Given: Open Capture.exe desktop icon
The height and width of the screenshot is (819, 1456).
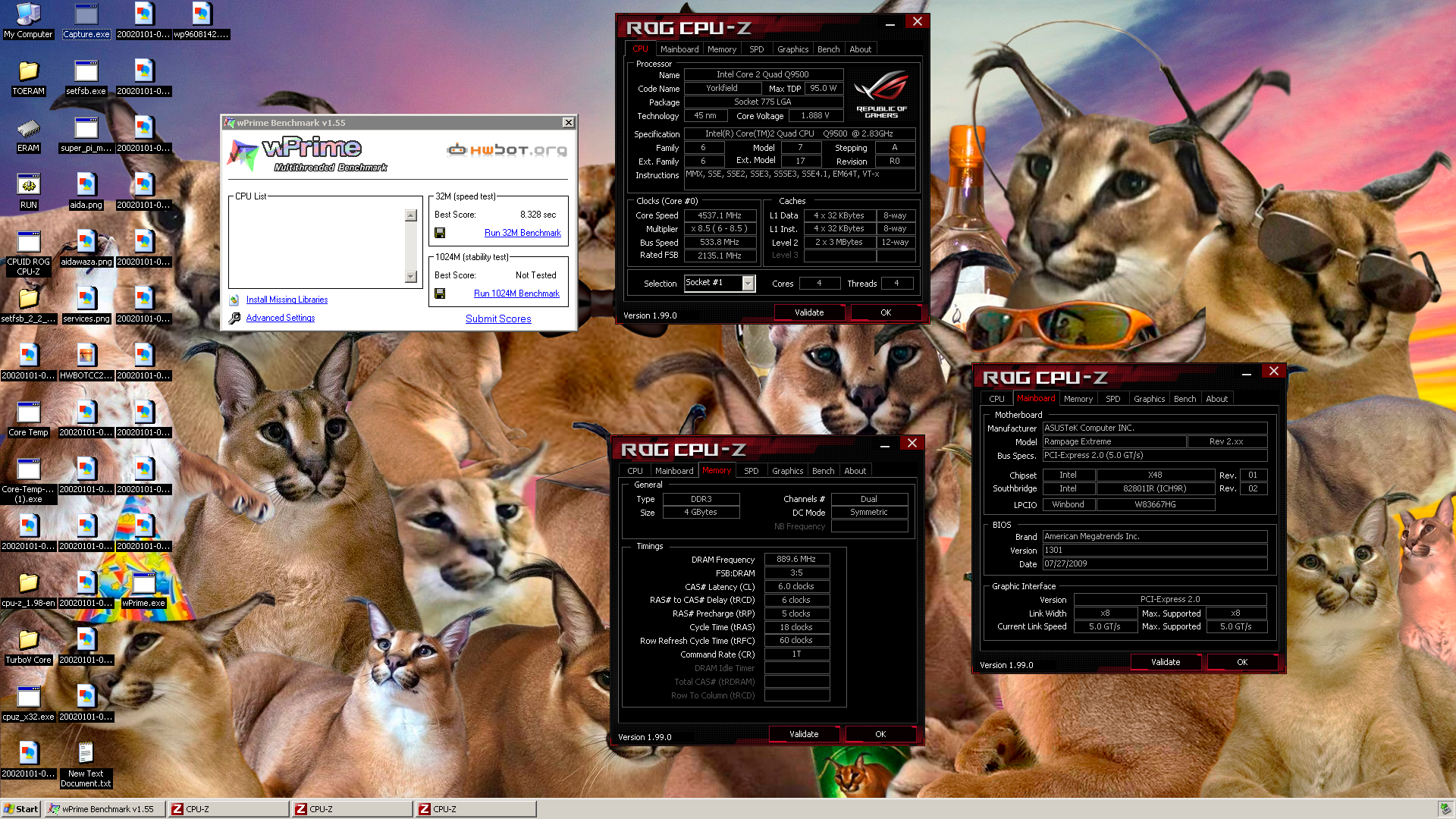Looking at the screenshot, I should tap(86, 20).
